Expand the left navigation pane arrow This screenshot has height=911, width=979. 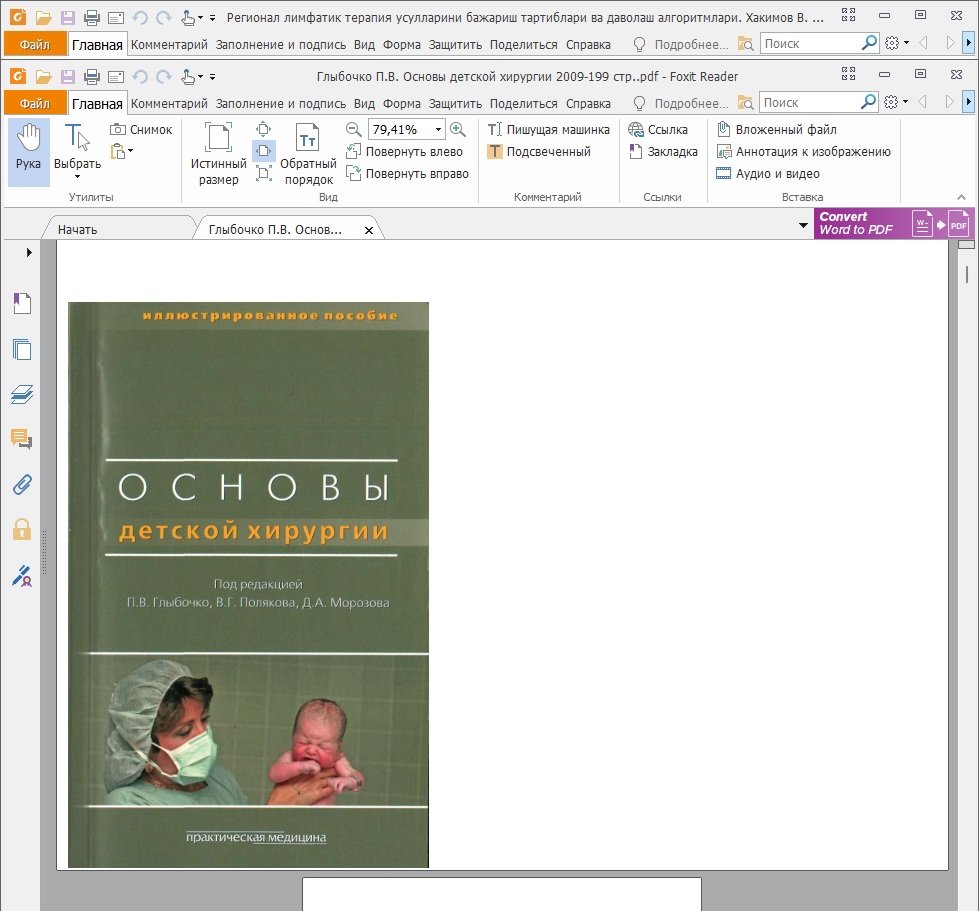(x=29, y=252)
